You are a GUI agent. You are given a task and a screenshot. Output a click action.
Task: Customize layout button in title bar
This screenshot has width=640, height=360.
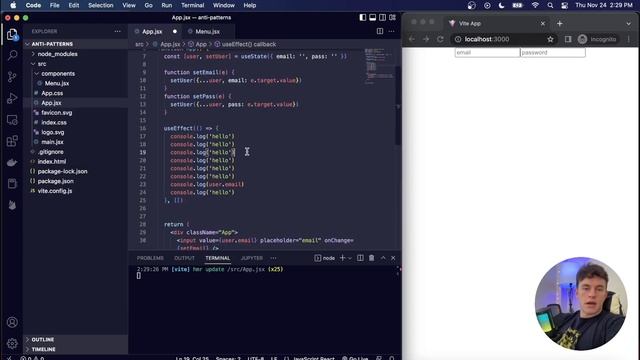(x=393, y=18)
